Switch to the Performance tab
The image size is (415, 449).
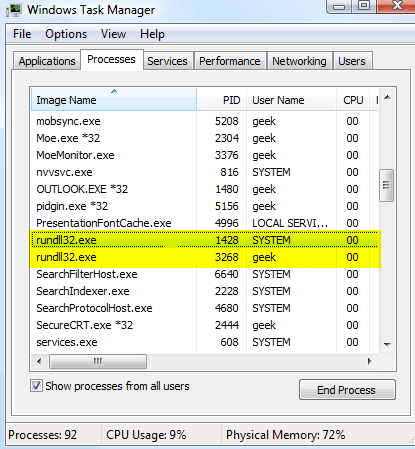pos(230,61)
